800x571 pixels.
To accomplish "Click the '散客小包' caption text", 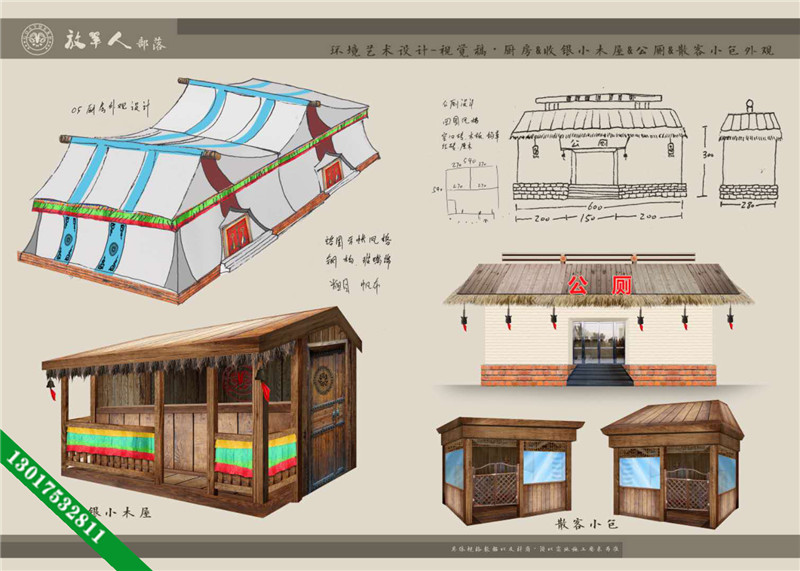I will (x=587, y=524).
